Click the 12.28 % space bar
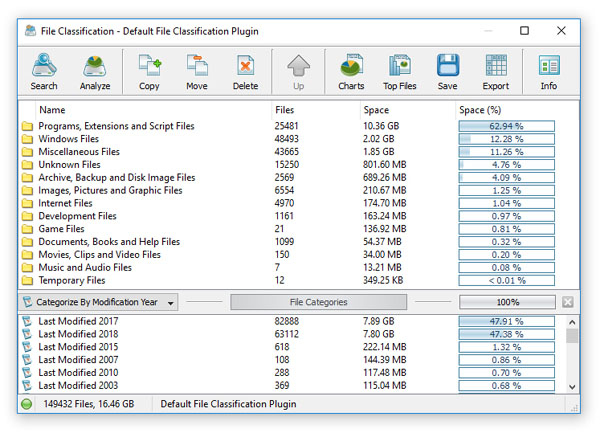 507,139
